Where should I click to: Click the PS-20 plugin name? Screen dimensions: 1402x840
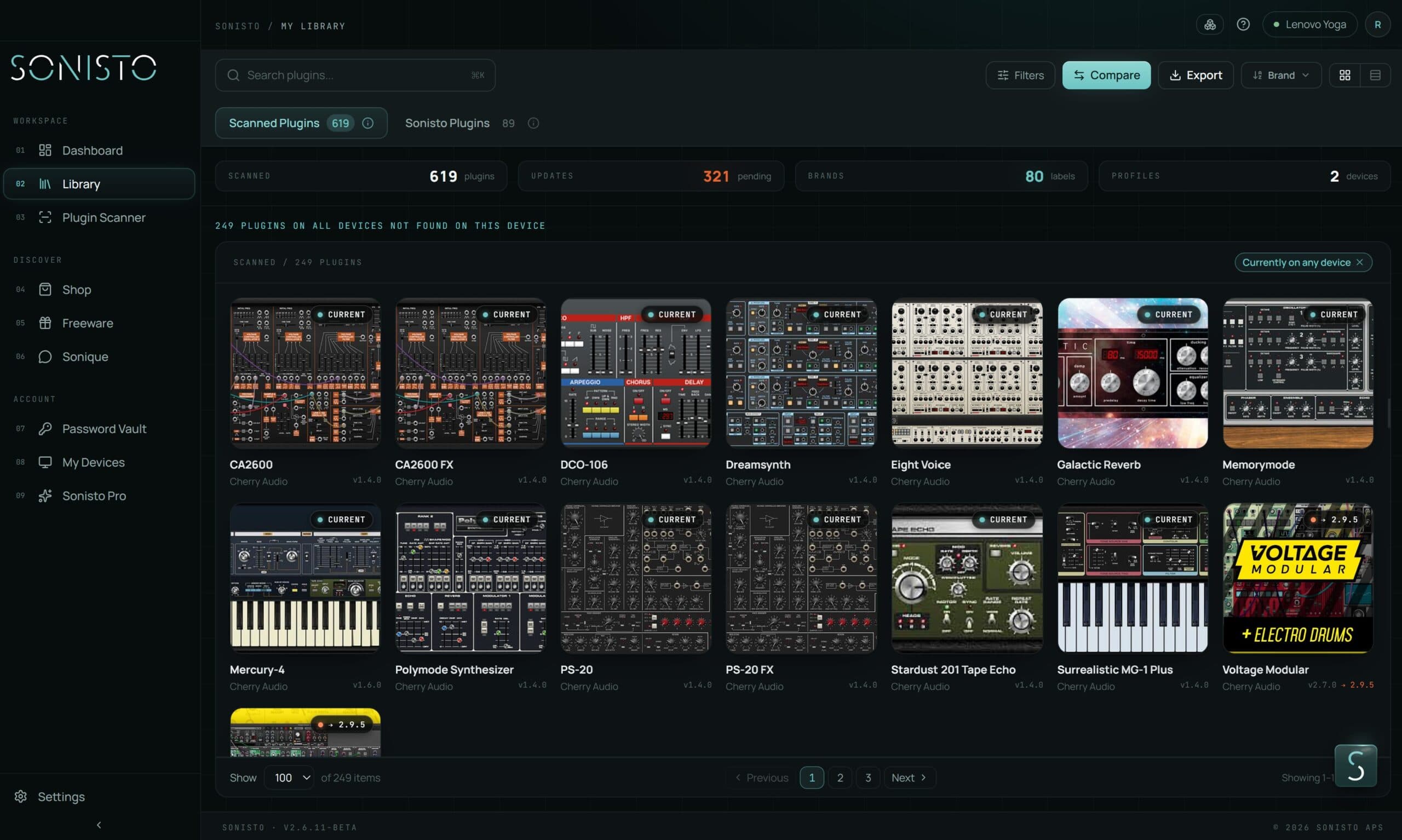pos(576,670)
